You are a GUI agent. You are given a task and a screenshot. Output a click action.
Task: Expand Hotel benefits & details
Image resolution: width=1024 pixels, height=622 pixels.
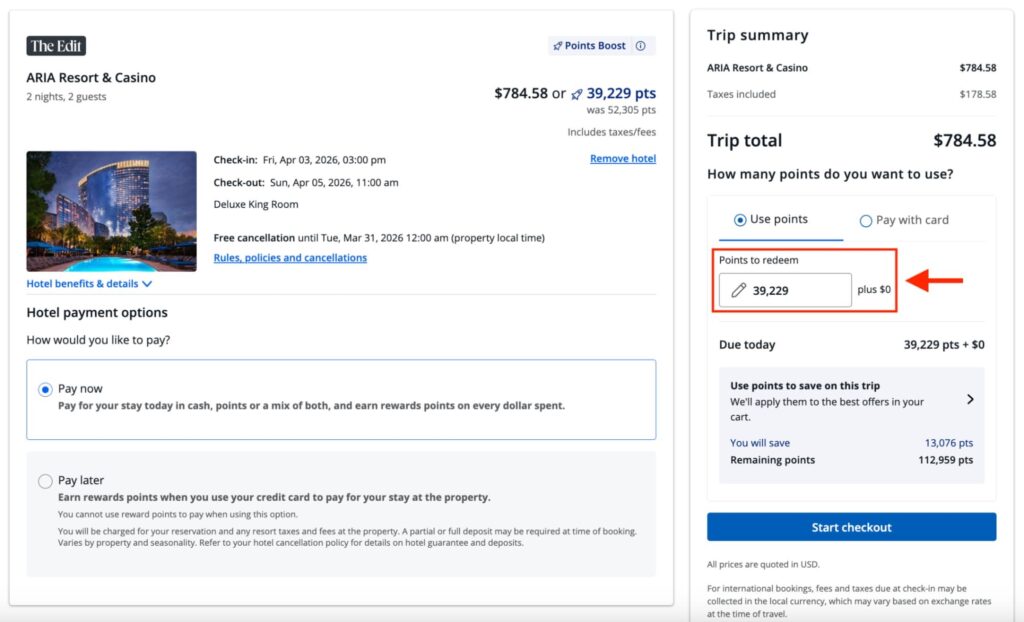[84, 285]
